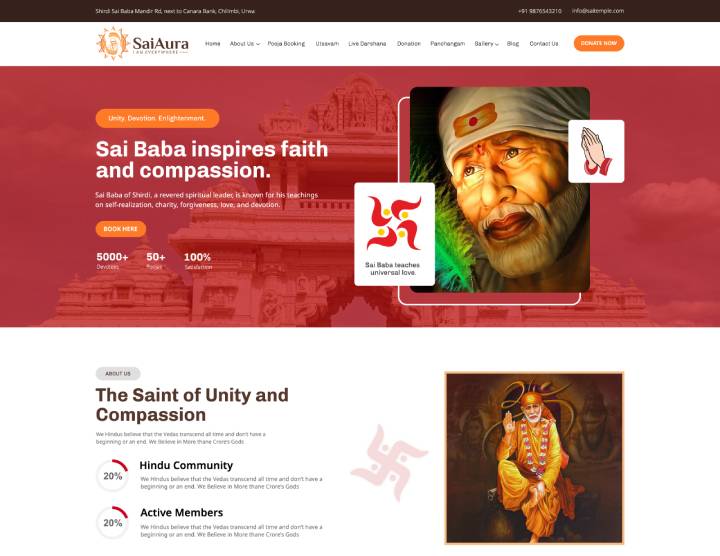Click the praying hands icon card
This screenshot has width=720, height=556.
tap(596, 151)
